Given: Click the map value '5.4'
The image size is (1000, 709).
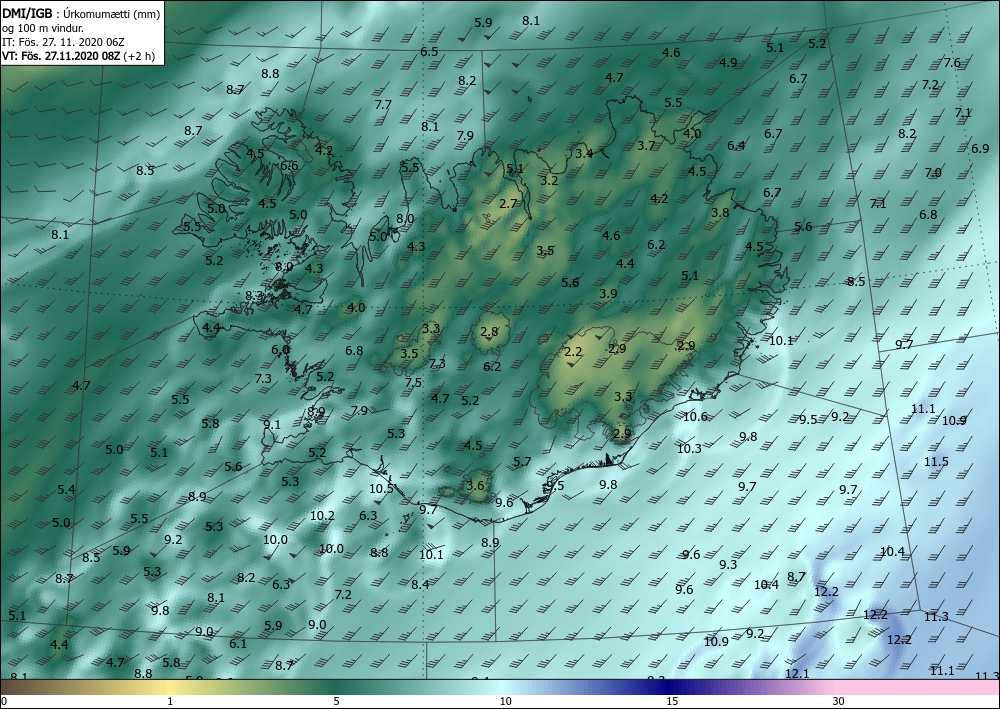Looking at the screenshot, I should [66, 490].
